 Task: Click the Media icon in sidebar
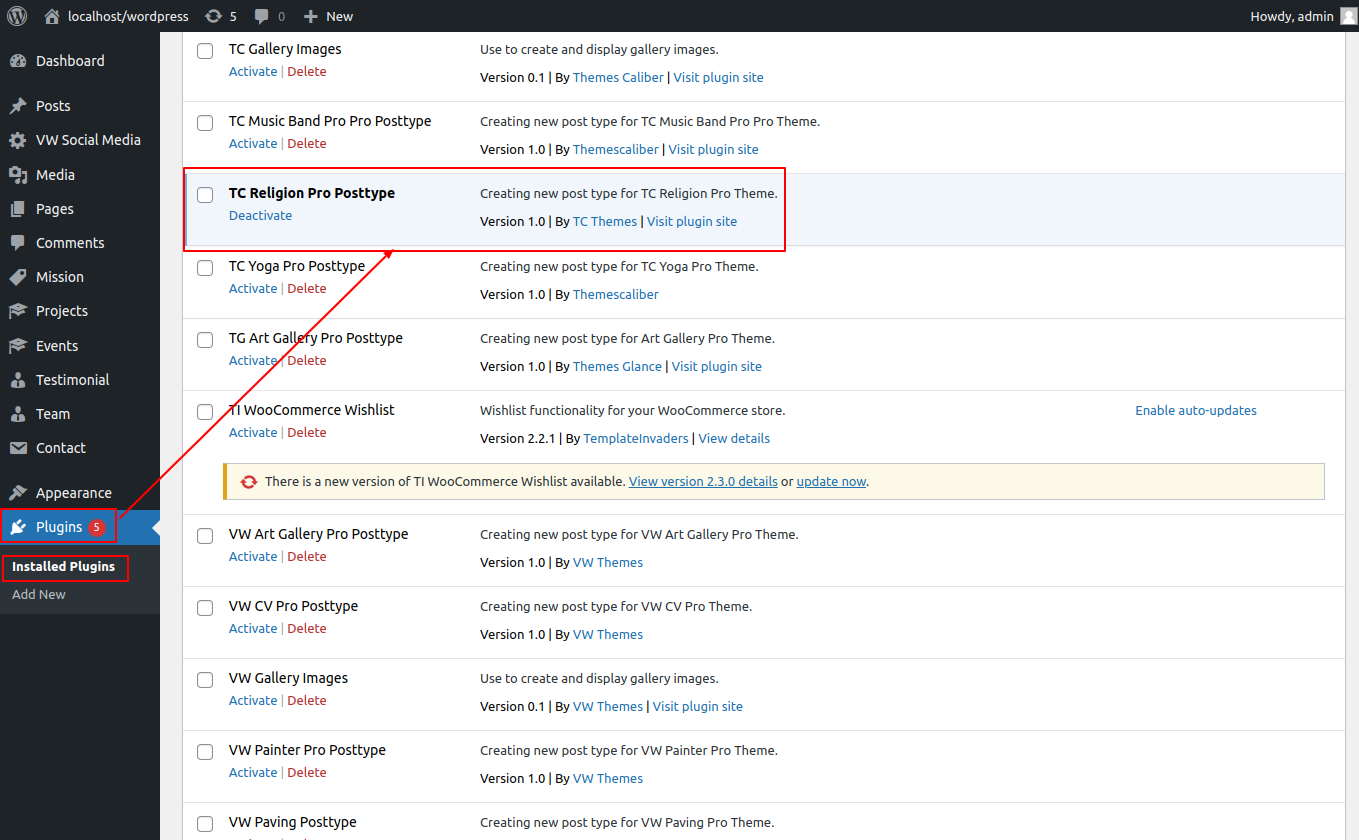pyautogui.click(x=18, y=175)
